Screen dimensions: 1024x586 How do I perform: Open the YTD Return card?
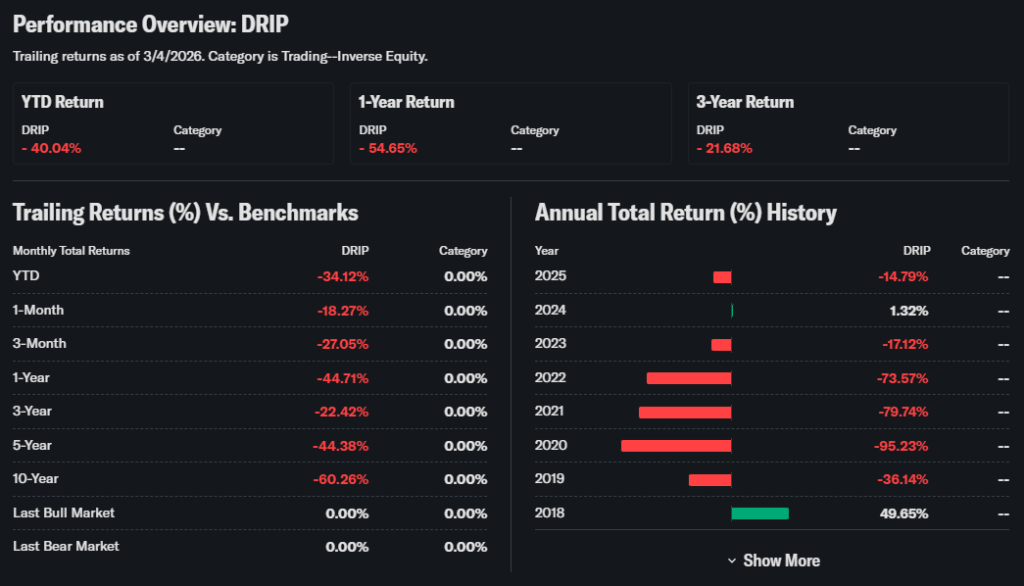coord(173,123)
